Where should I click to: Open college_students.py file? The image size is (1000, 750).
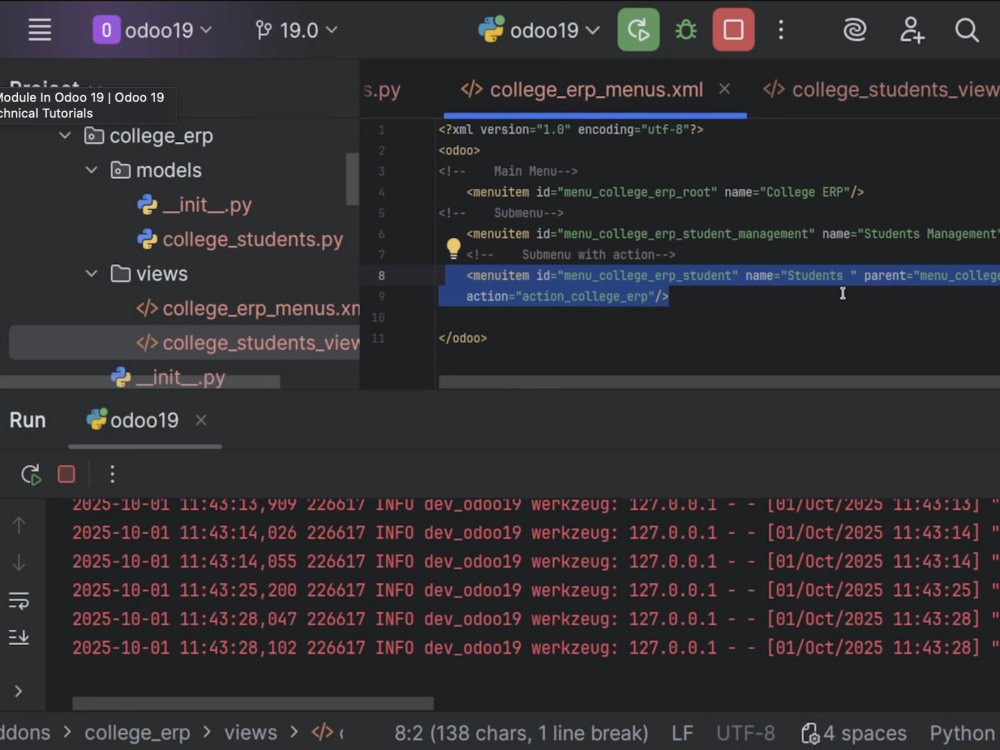(253, 239)
